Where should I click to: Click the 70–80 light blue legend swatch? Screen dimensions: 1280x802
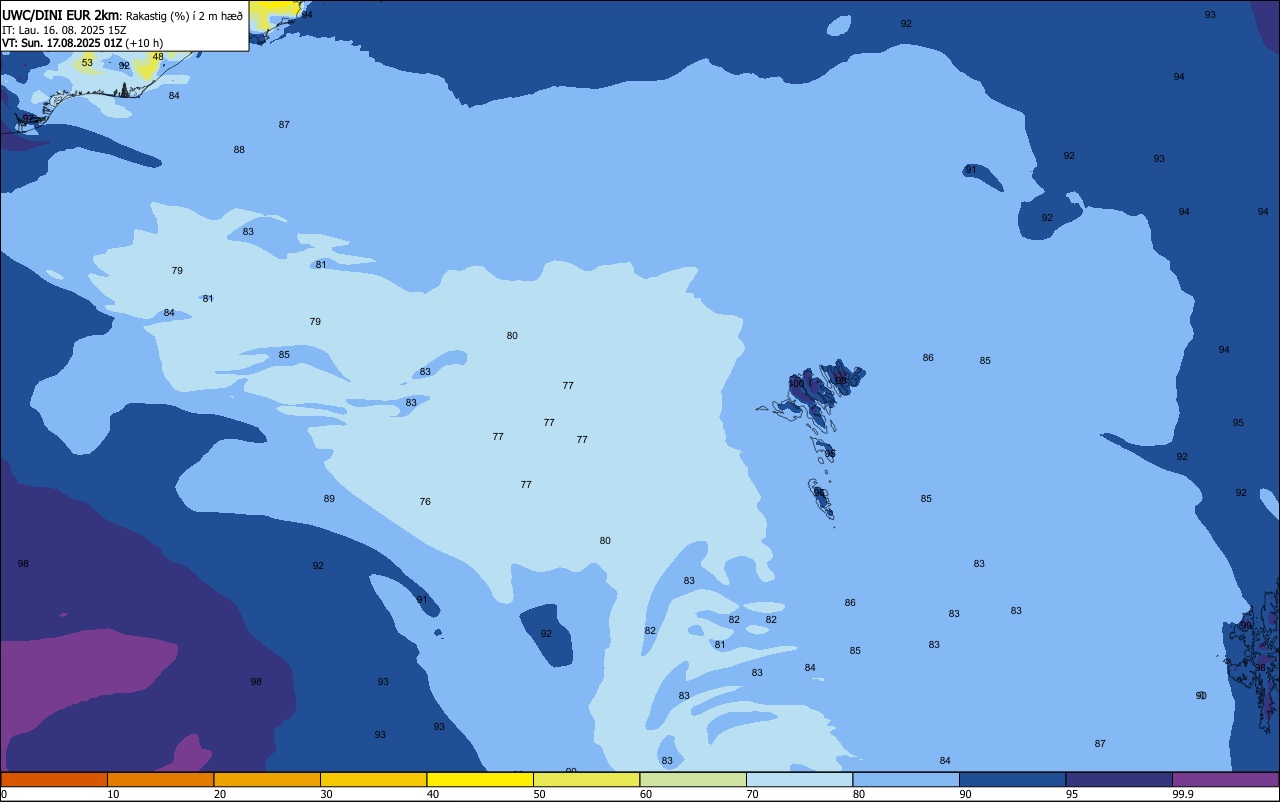(x=799, y=779)
